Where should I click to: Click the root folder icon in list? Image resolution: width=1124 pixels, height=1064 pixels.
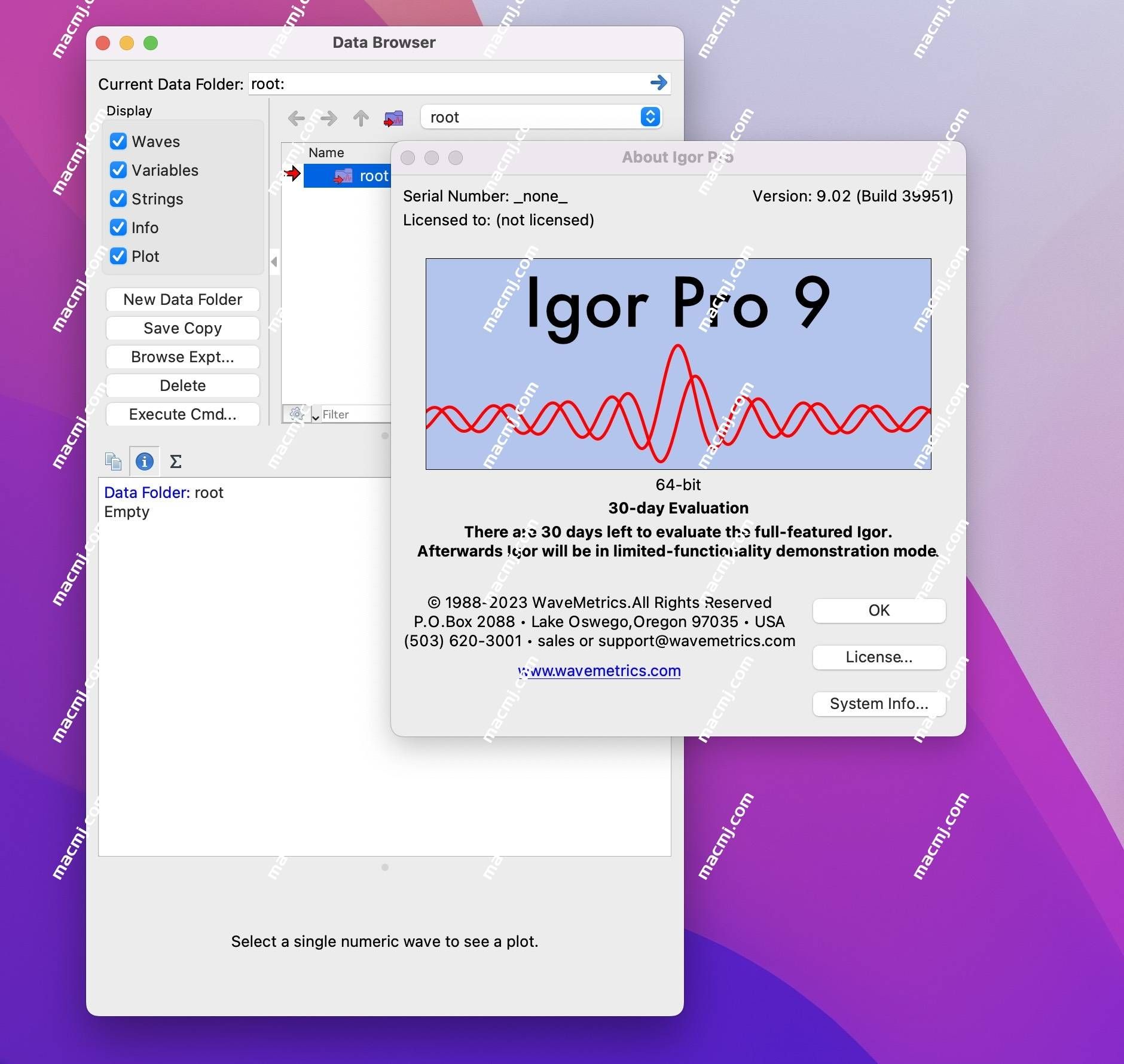pyautogui.click(x=343, y=176)
